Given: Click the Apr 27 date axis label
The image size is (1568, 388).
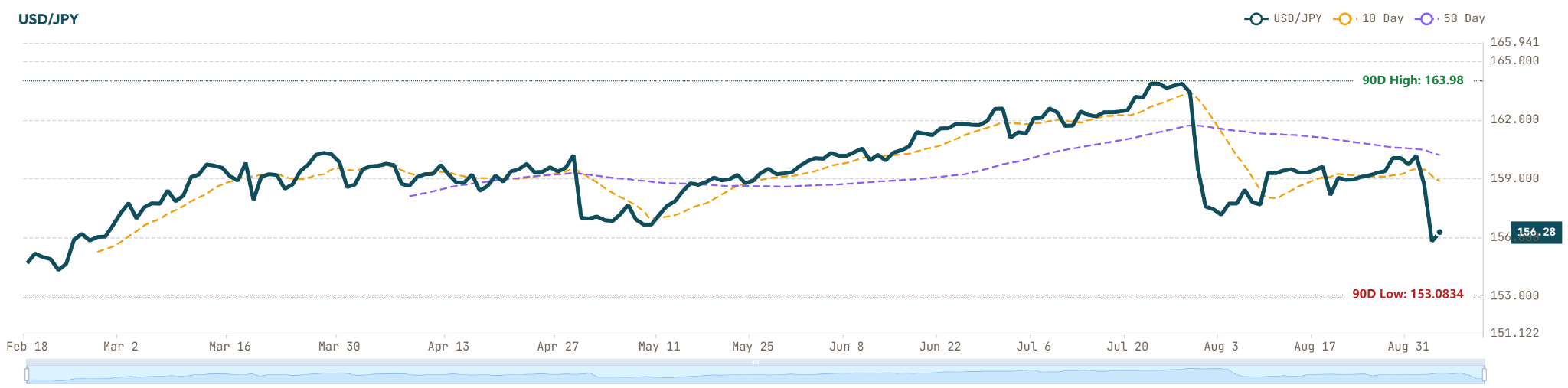Looking at the screenshot, I should (558, 347).
